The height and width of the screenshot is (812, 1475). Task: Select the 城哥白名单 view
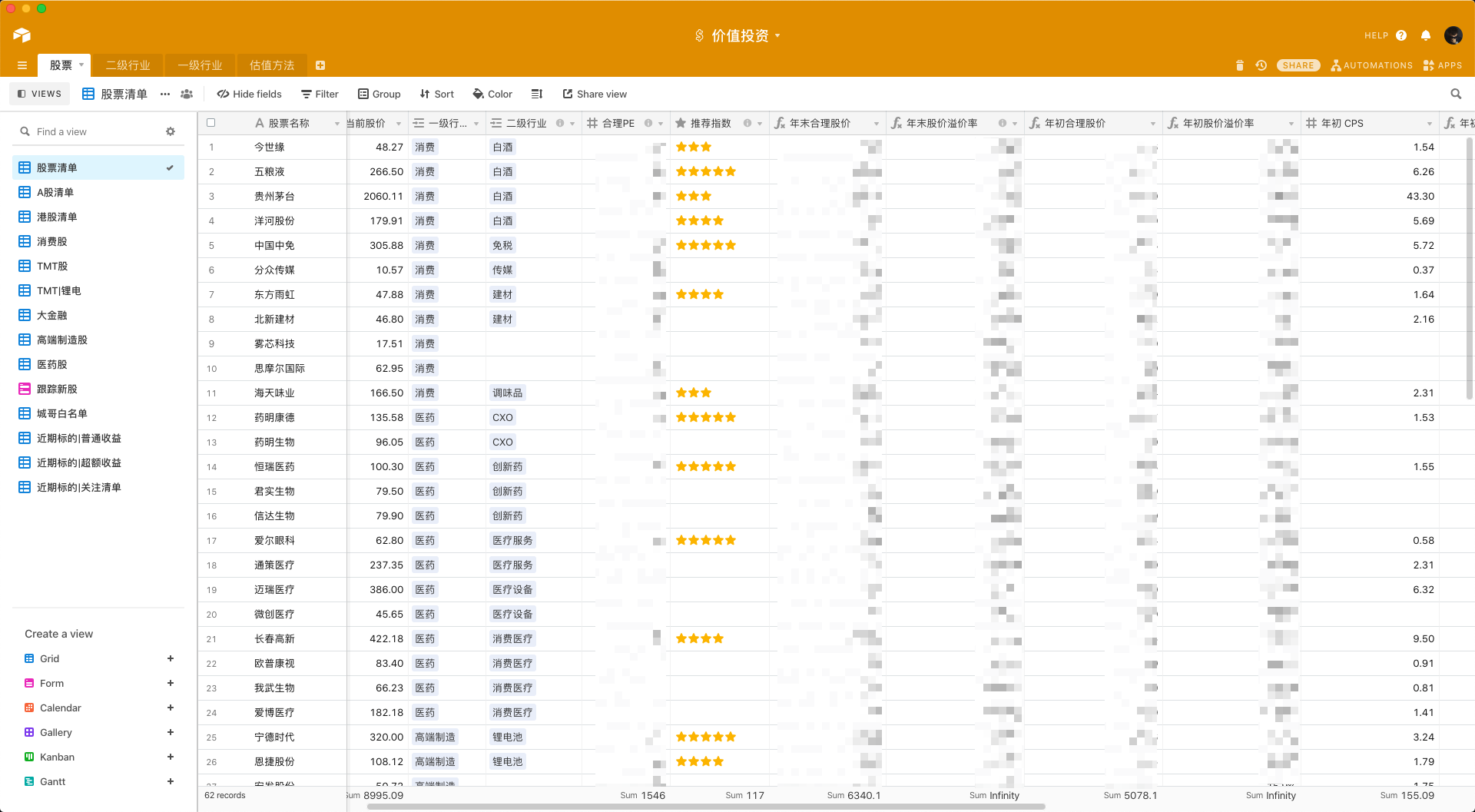(98, 414)
